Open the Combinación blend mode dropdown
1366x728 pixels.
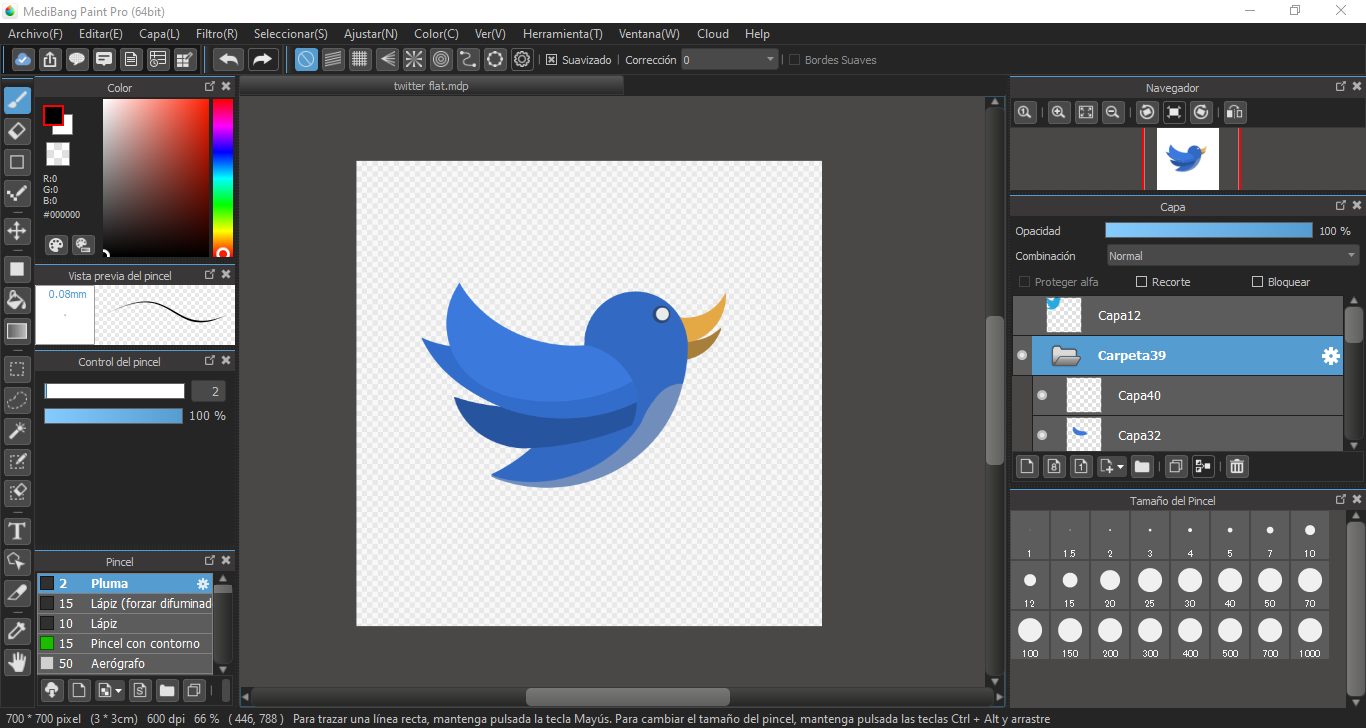click(1232, 256)
